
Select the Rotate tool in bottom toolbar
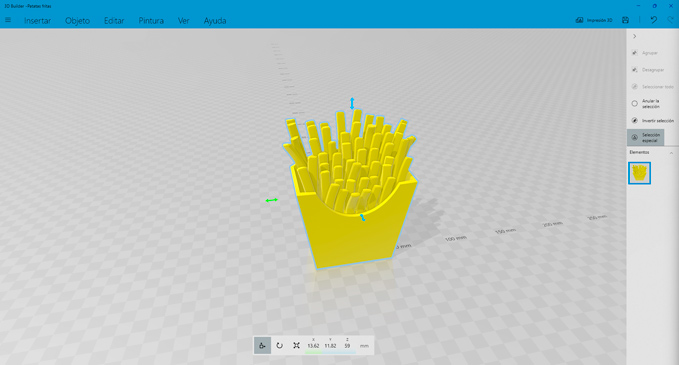click(279, 346)
